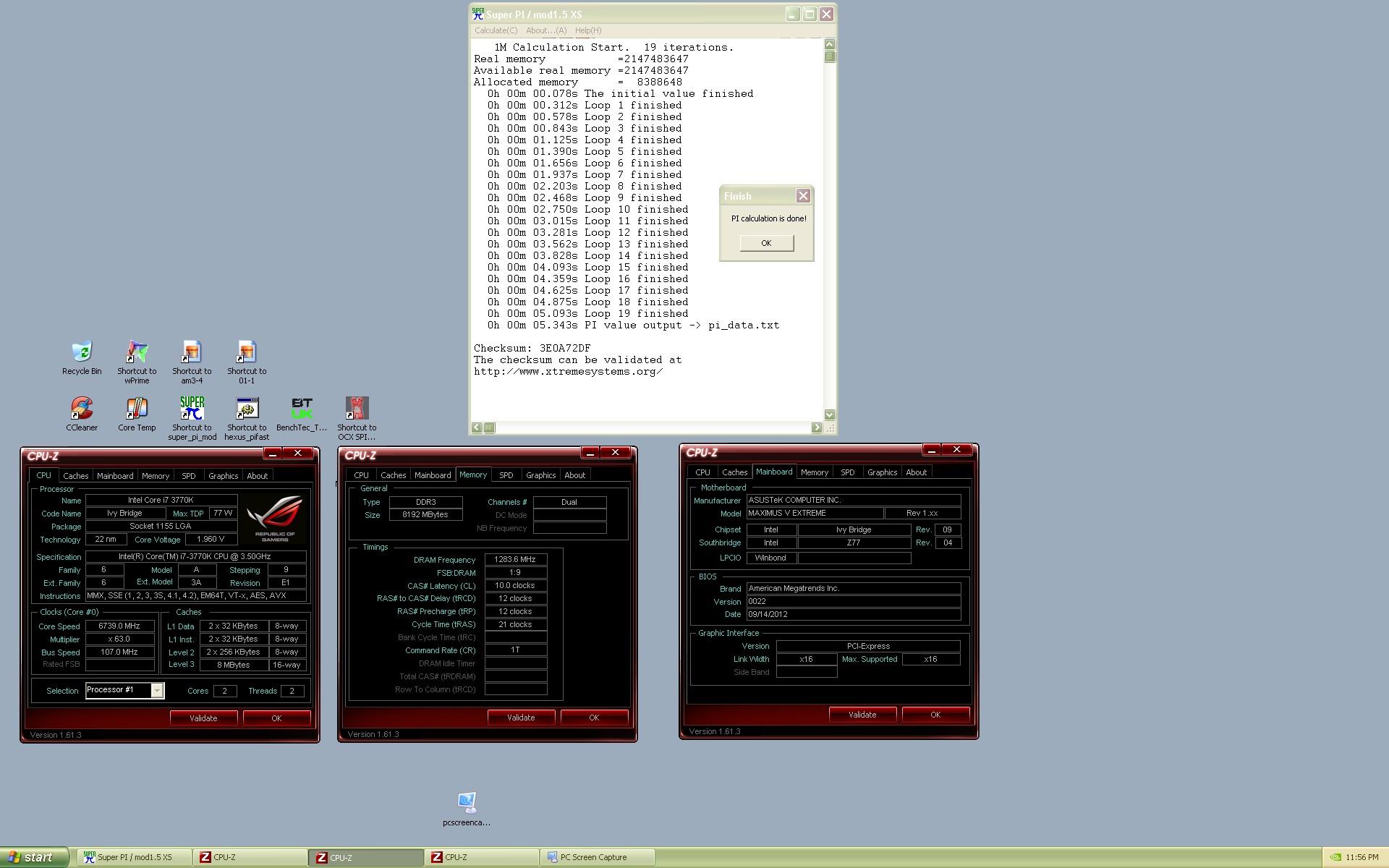Image resolution: width=1389 pixels, height=868 pixels.
Task: Click the system clock showing 11:56 PM
Action: click(x=1362, y=857)
